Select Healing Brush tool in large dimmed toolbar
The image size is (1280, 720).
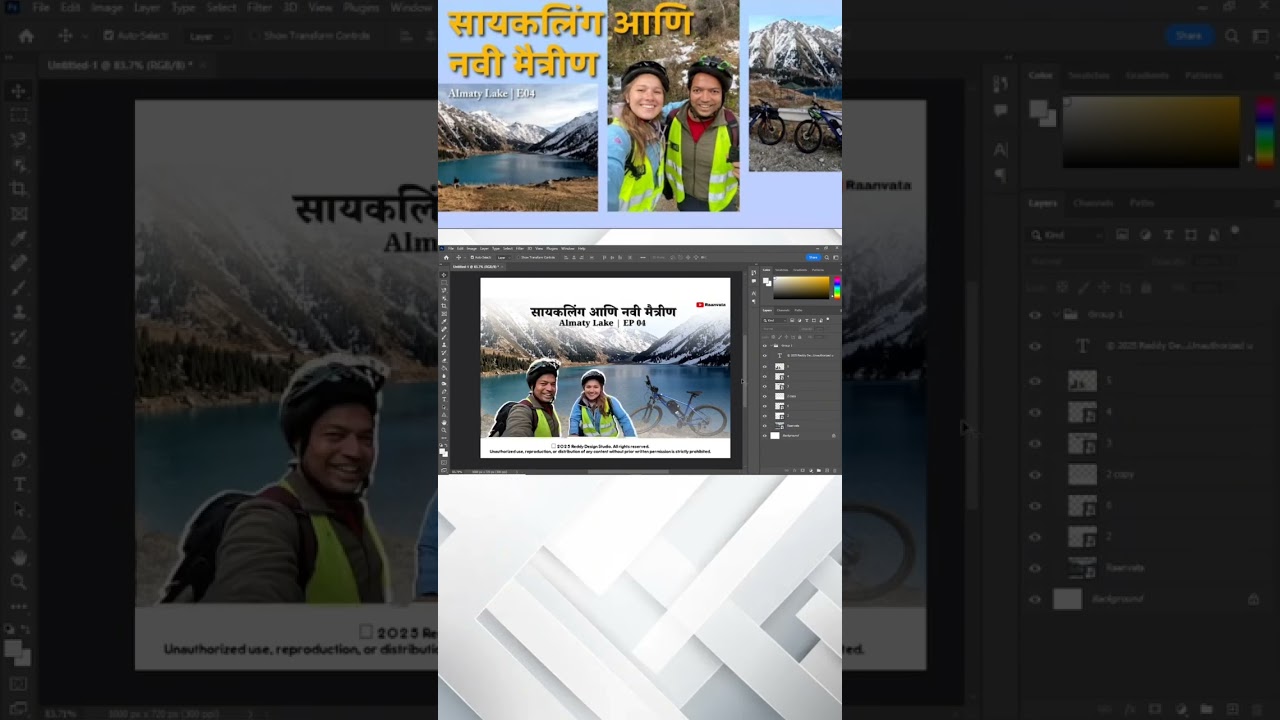(x=18, y=262)
